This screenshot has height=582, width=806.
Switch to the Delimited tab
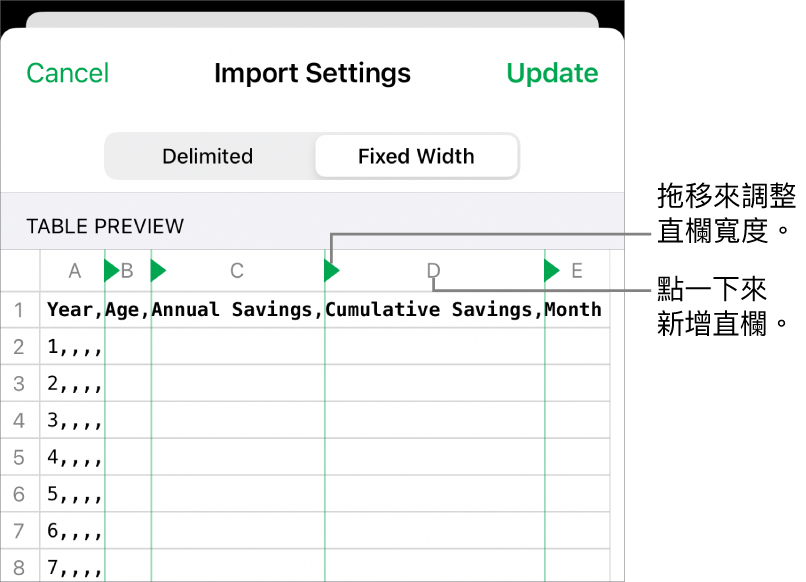click(208, 156)
